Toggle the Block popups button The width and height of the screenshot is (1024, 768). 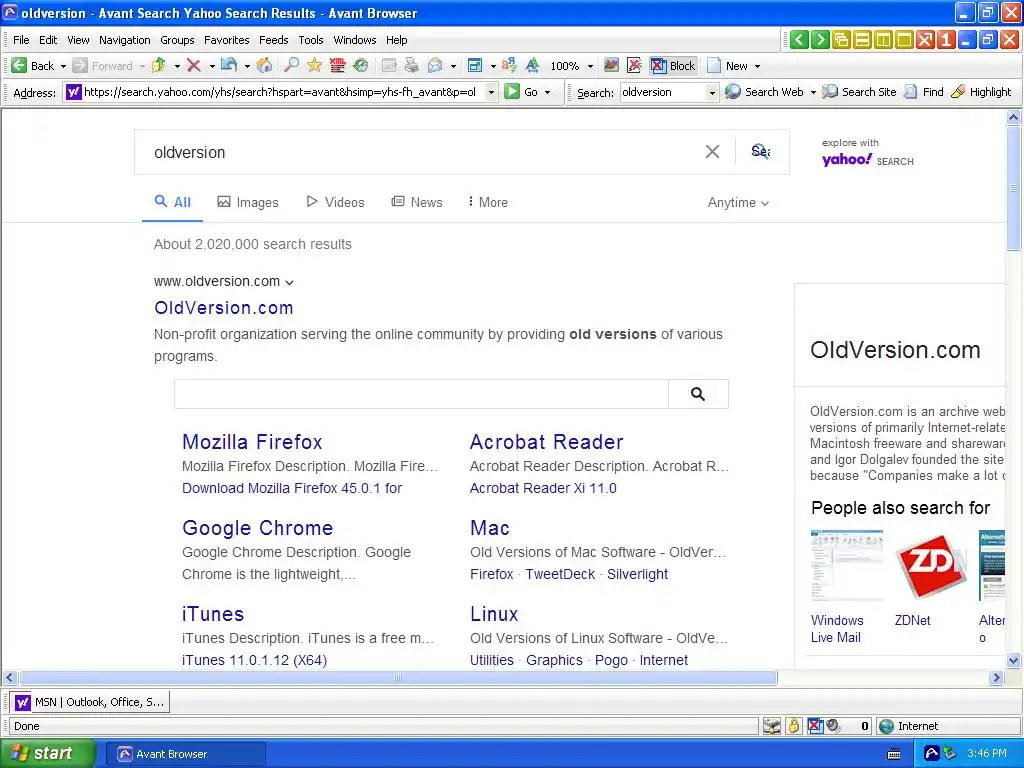click(x=674, y=65)
